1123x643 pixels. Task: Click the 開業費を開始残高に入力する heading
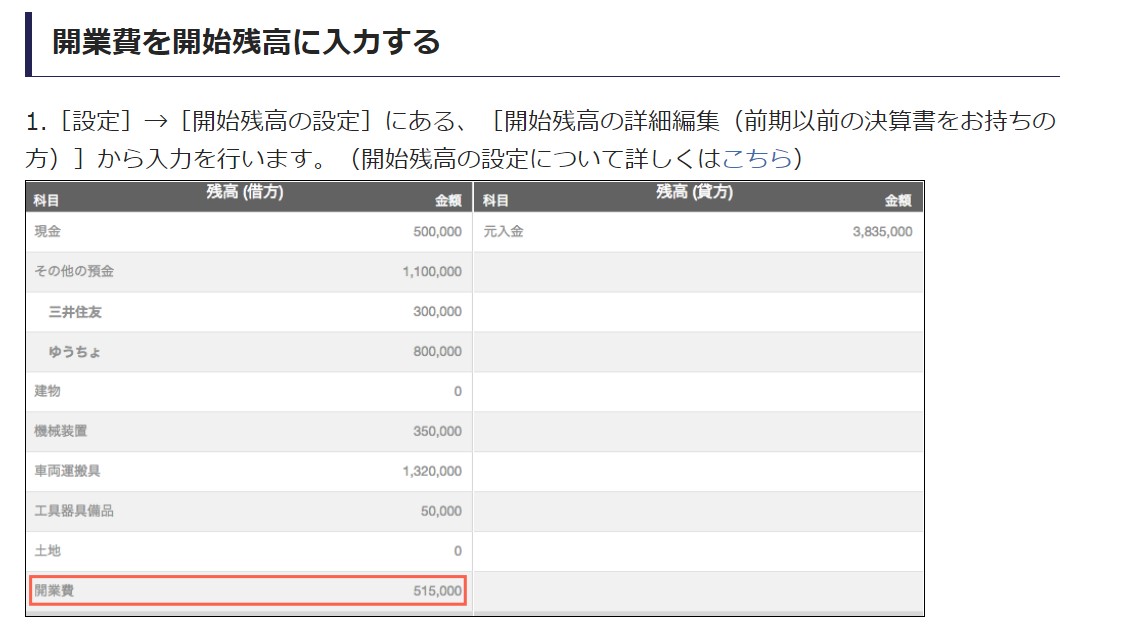246,42
